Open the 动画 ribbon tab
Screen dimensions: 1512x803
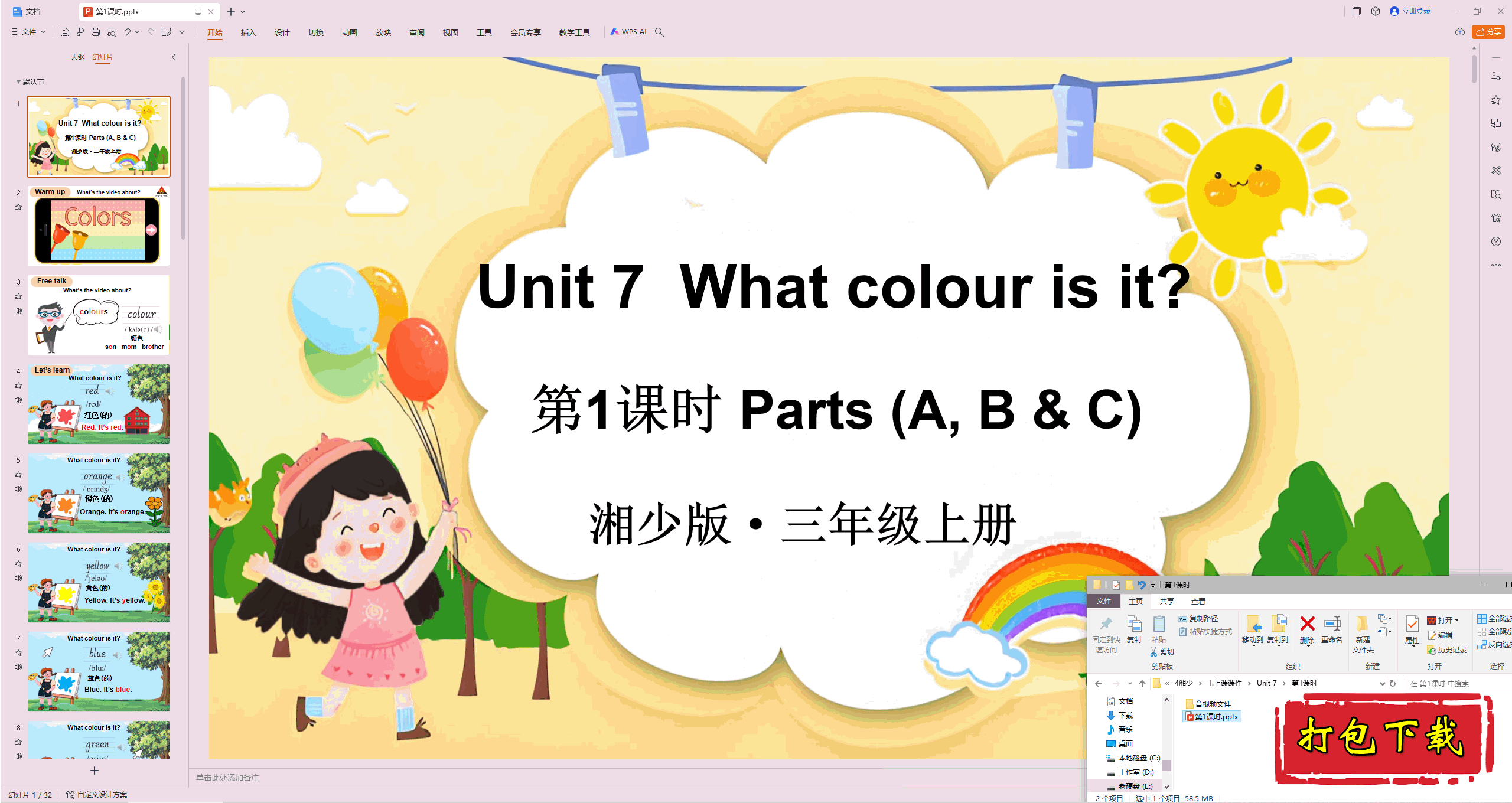pyautogui.click(x=349, y=32)
